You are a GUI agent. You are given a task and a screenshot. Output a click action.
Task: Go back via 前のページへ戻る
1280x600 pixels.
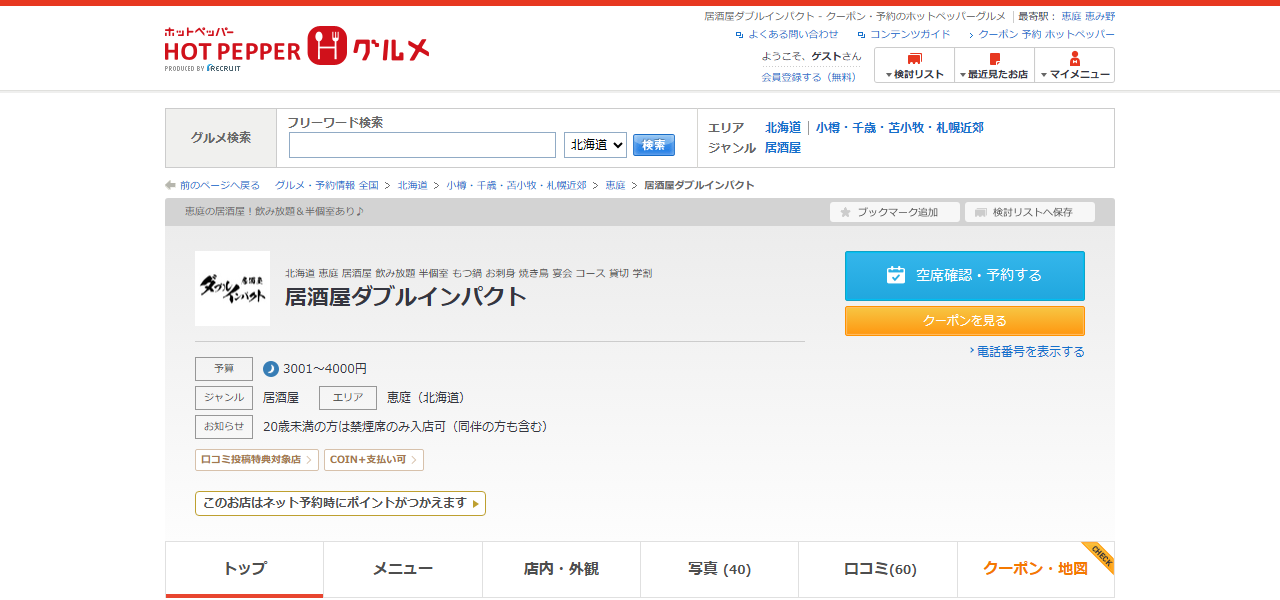pos(220,186)
